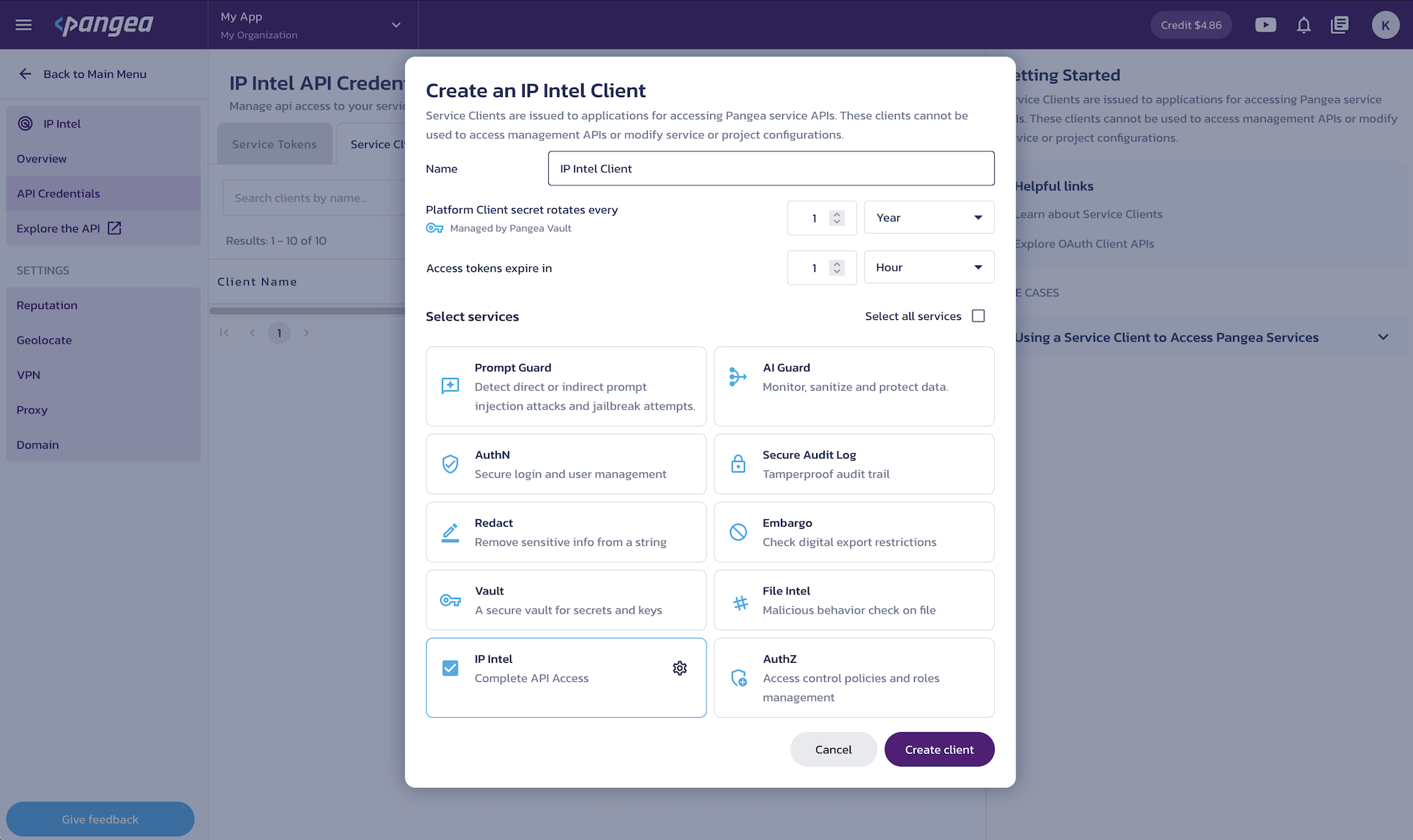Open IP Intel gear settings icon

point(680,668)
